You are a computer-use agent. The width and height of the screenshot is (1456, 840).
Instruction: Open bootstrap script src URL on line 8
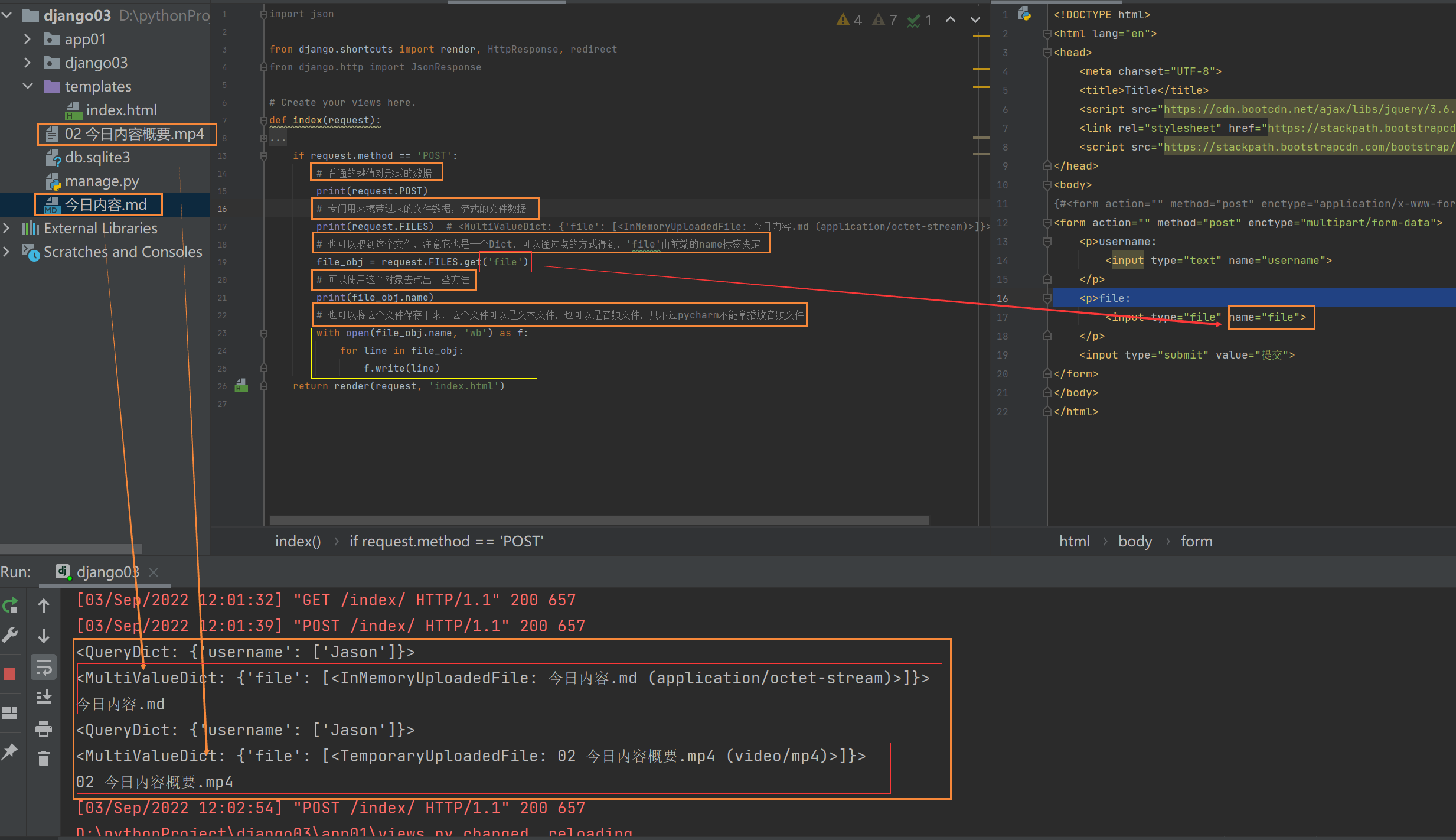(x=1309, y=147)
